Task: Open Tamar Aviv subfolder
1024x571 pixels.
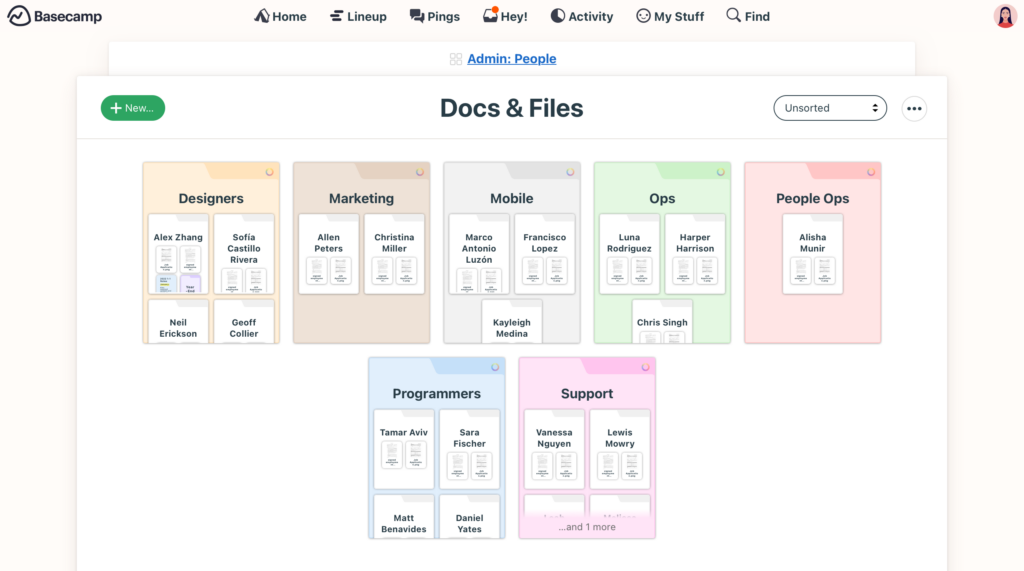Action: click(x=404, y=449)
